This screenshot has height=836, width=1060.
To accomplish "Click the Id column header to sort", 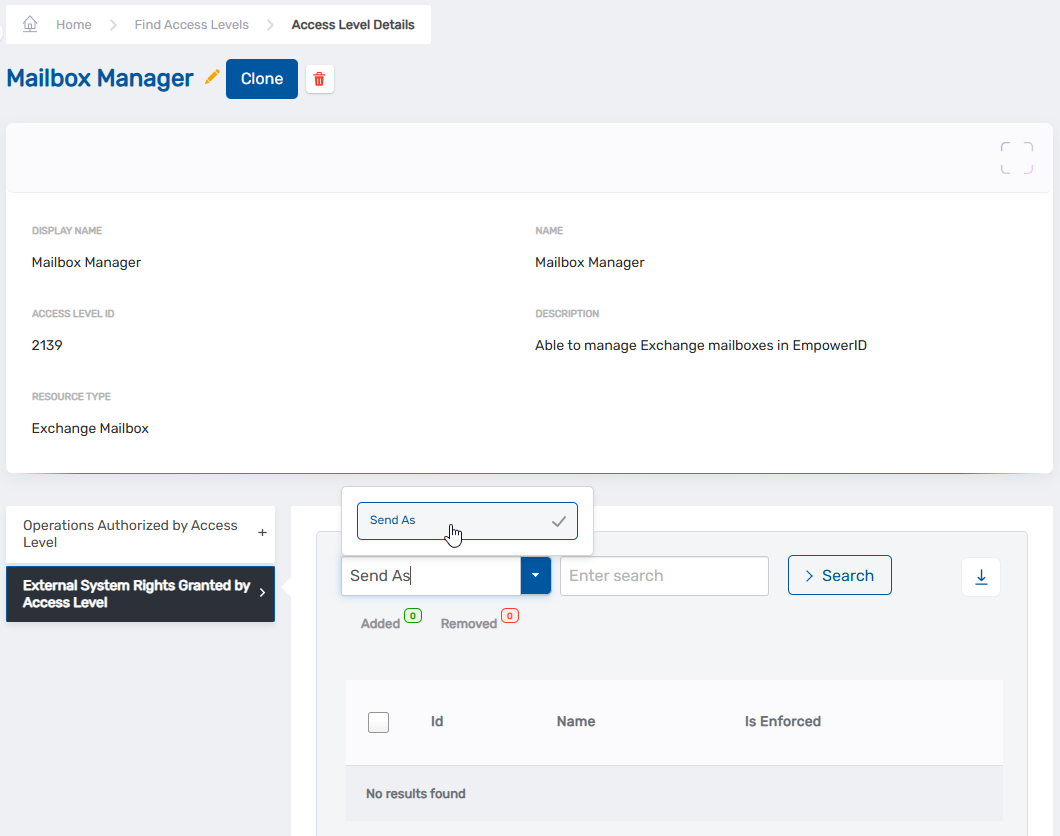I will (x=437, y=721).
